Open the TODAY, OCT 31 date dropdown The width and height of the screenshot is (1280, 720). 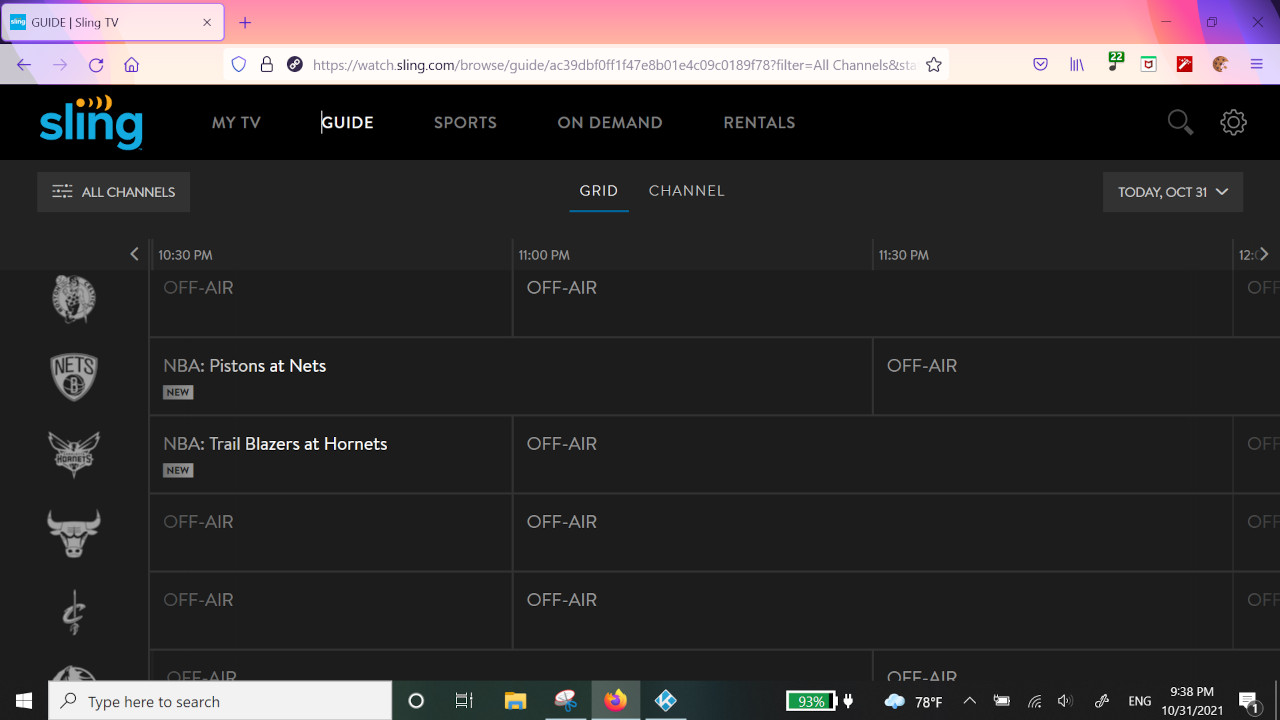click(x=1172, y=192)
